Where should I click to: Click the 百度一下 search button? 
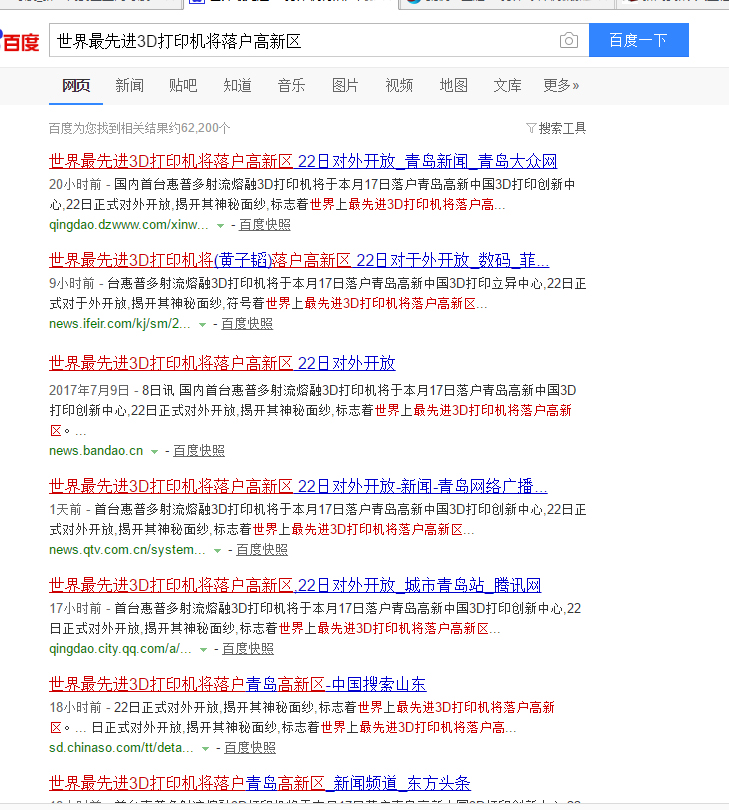click(x=639, y=40)
